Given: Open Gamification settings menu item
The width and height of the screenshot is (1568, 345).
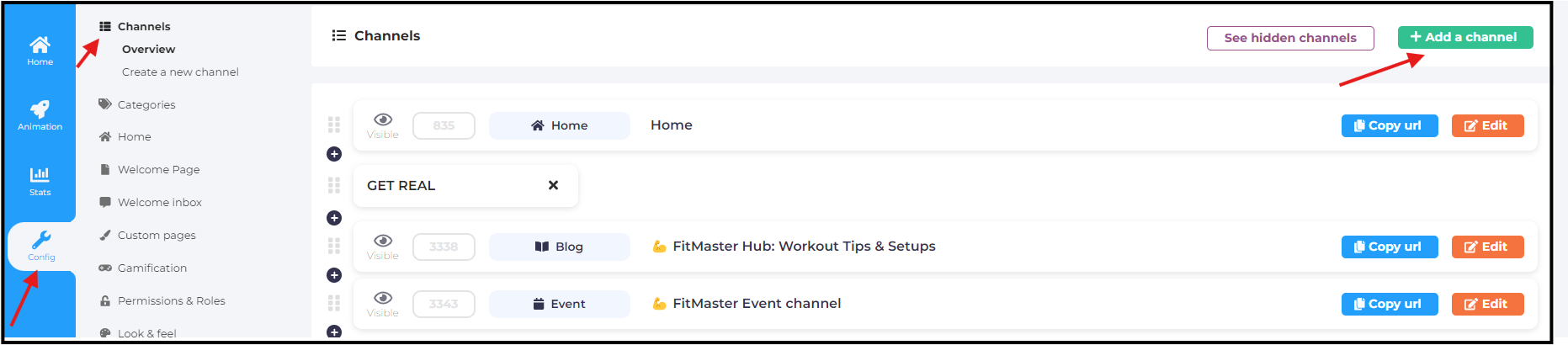Looking at the screenshot, I should click(151, 268).
